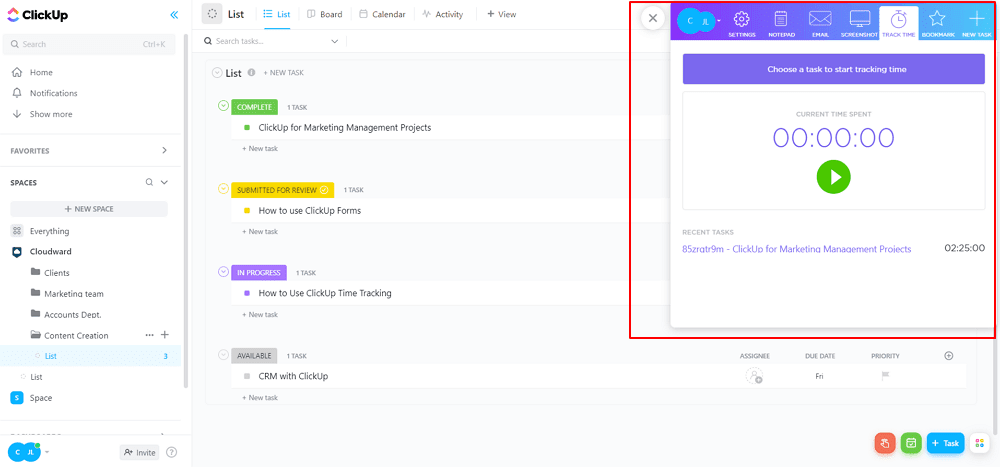
Task: Click the list icon beside header title
Action: [212, 14]
